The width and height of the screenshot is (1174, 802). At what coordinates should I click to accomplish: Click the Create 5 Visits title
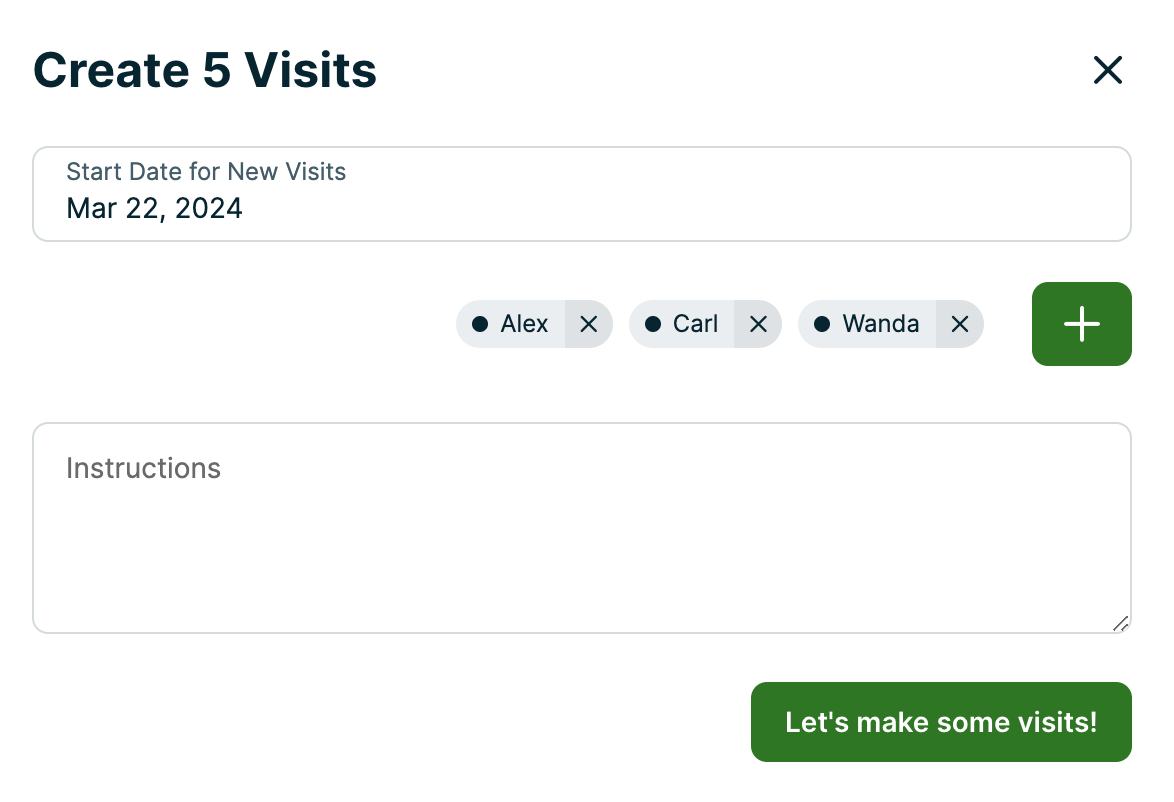click(205, 70)
